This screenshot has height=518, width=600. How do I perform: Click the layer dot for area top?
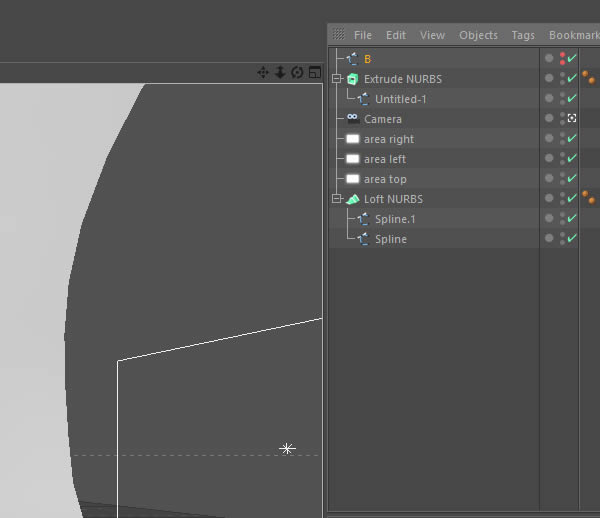549,178
